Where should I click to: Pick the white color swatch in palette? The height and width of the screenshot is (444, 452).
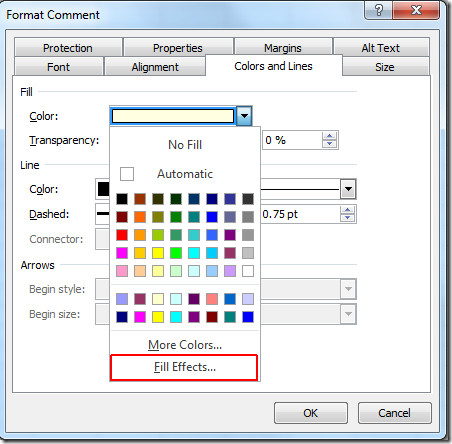tap(248, 271)
